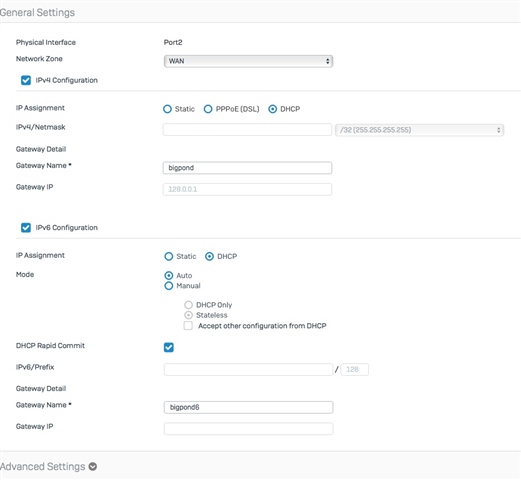Select Static for IPv6 IP Assignment
521x480 pixels.
pyautogui.click(x=169, y=256)
